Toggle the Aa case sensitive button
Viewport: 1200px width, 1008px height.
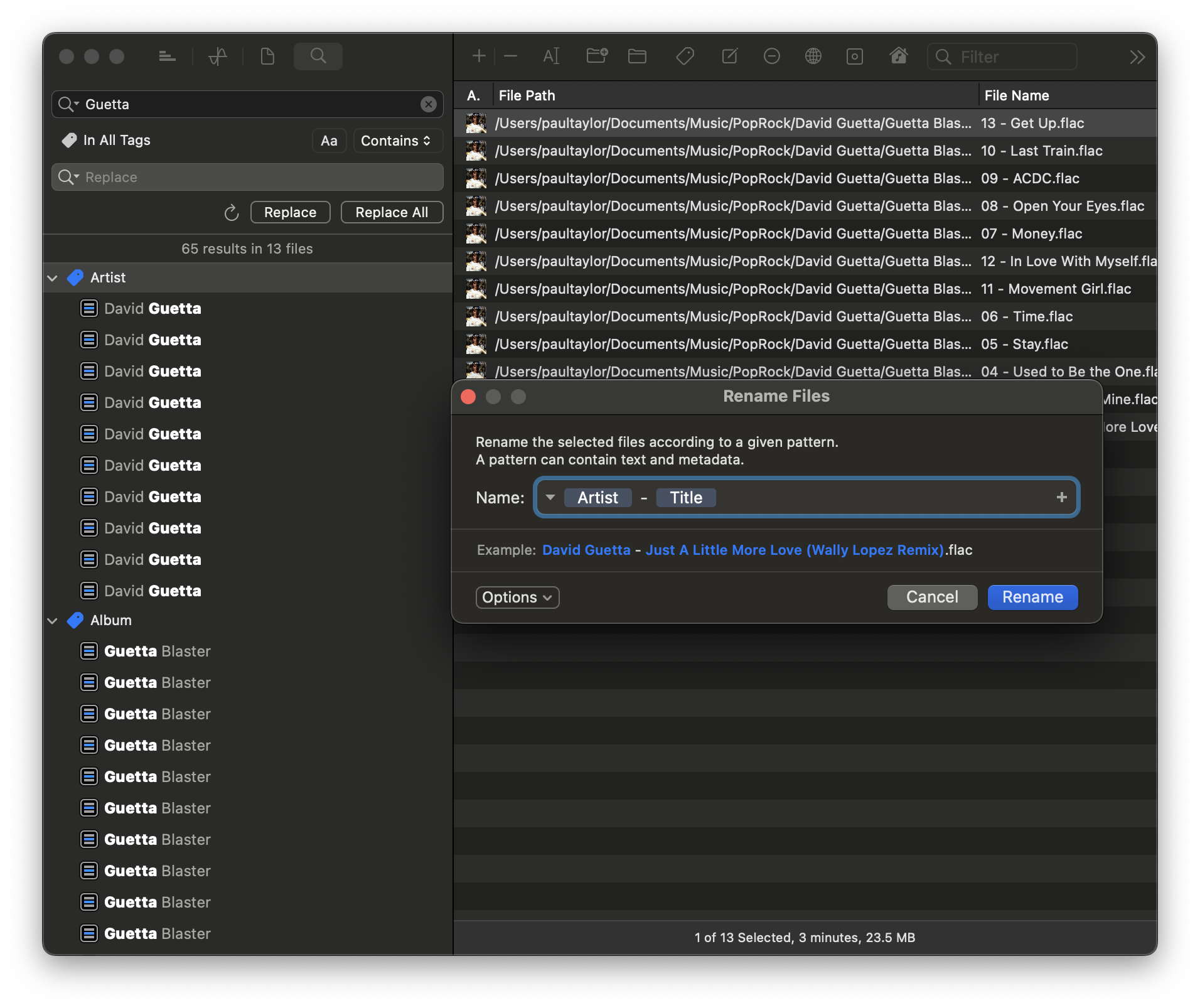click(x=329, y=141)
